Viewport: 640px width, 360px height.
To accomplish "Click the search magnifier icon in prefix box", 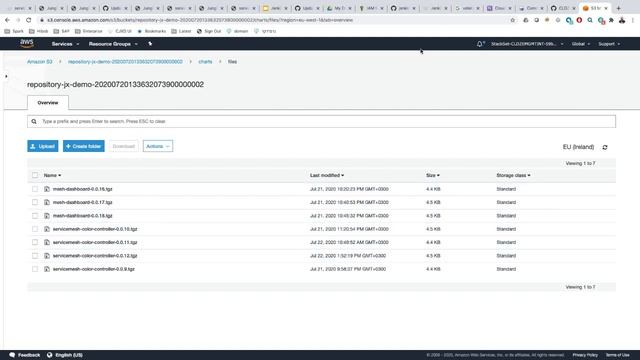I will point(34,121).
